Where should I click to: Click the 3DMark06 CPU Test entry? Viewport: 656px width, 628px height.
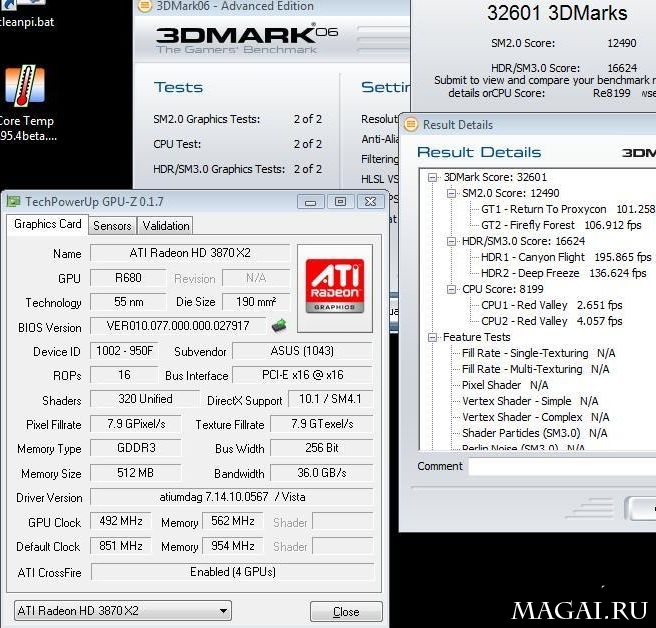[237, 144]
